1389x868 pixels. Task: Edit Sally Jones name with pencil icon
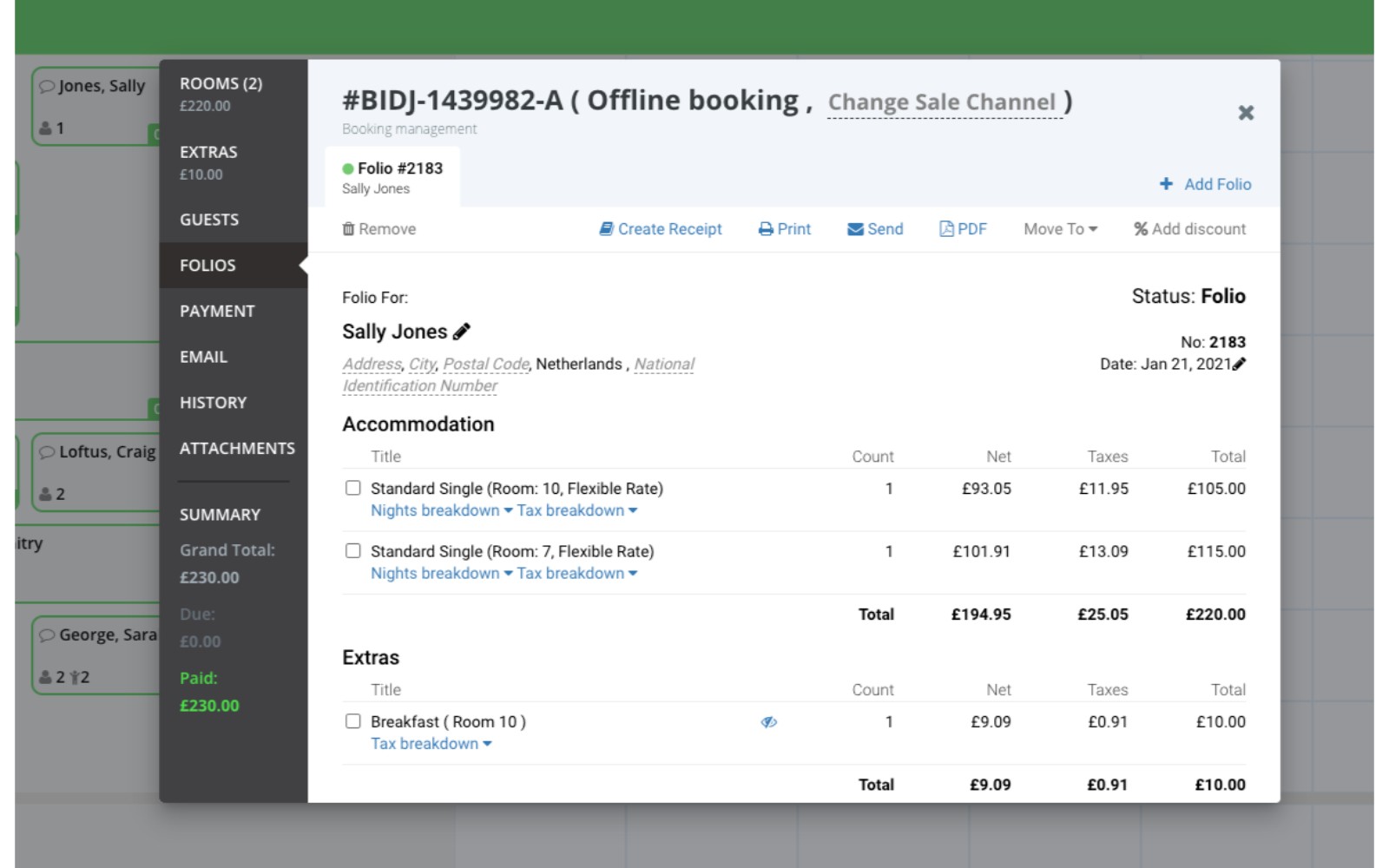click(x=462, y=330)
